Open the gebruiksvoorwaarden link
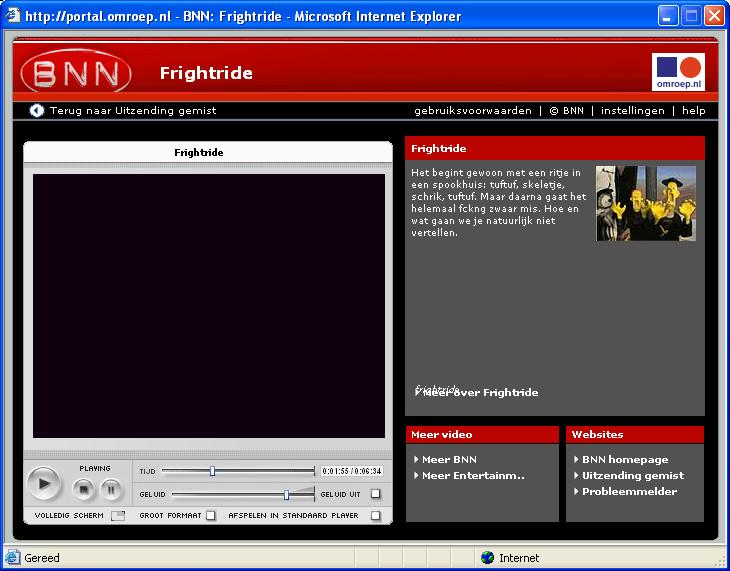The height and width of the screenshot is (571, 730). tap(473, 110)
